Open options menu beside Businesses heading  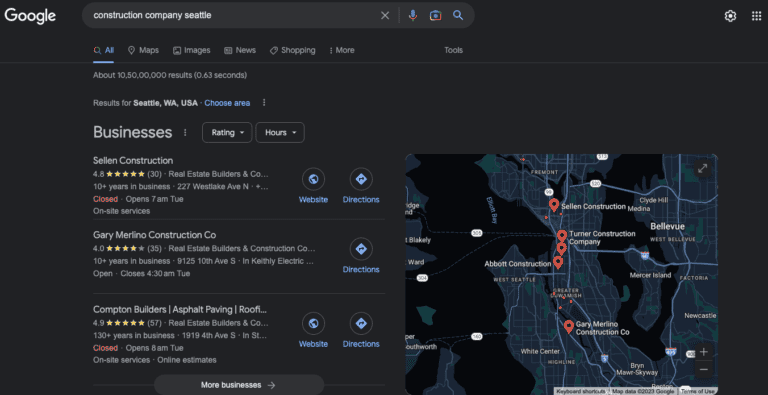(x=185, y=132)
